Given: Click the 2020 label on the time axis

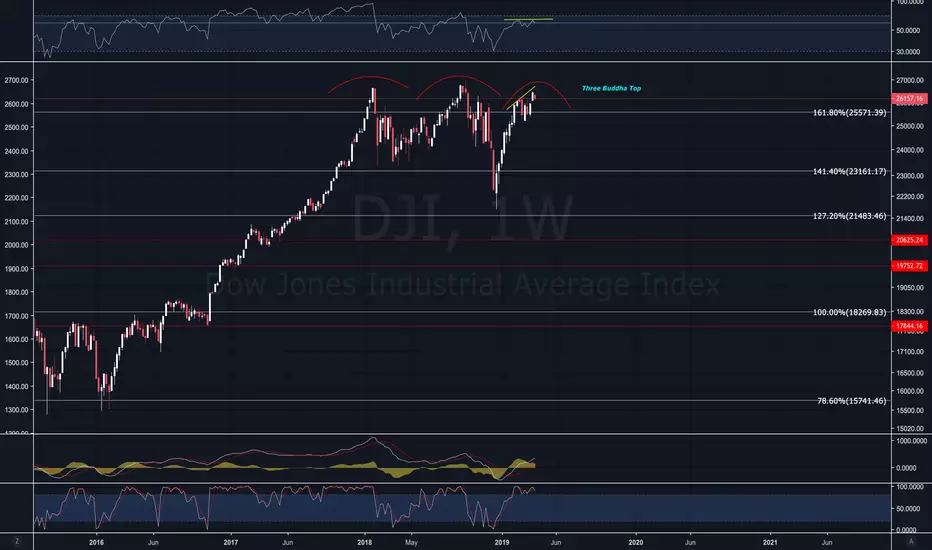Looking at the screenshot, I should [x=635, y=542].
